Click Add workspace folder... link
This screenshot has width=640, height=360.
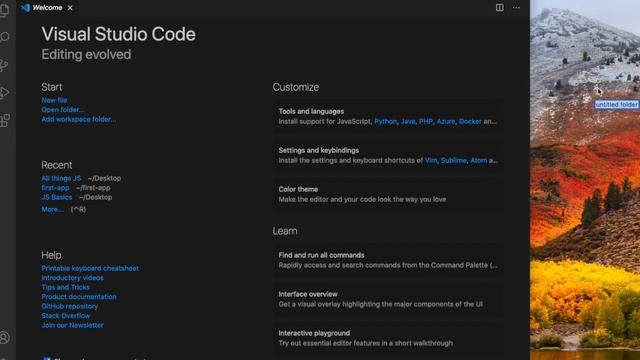point(78,119)
